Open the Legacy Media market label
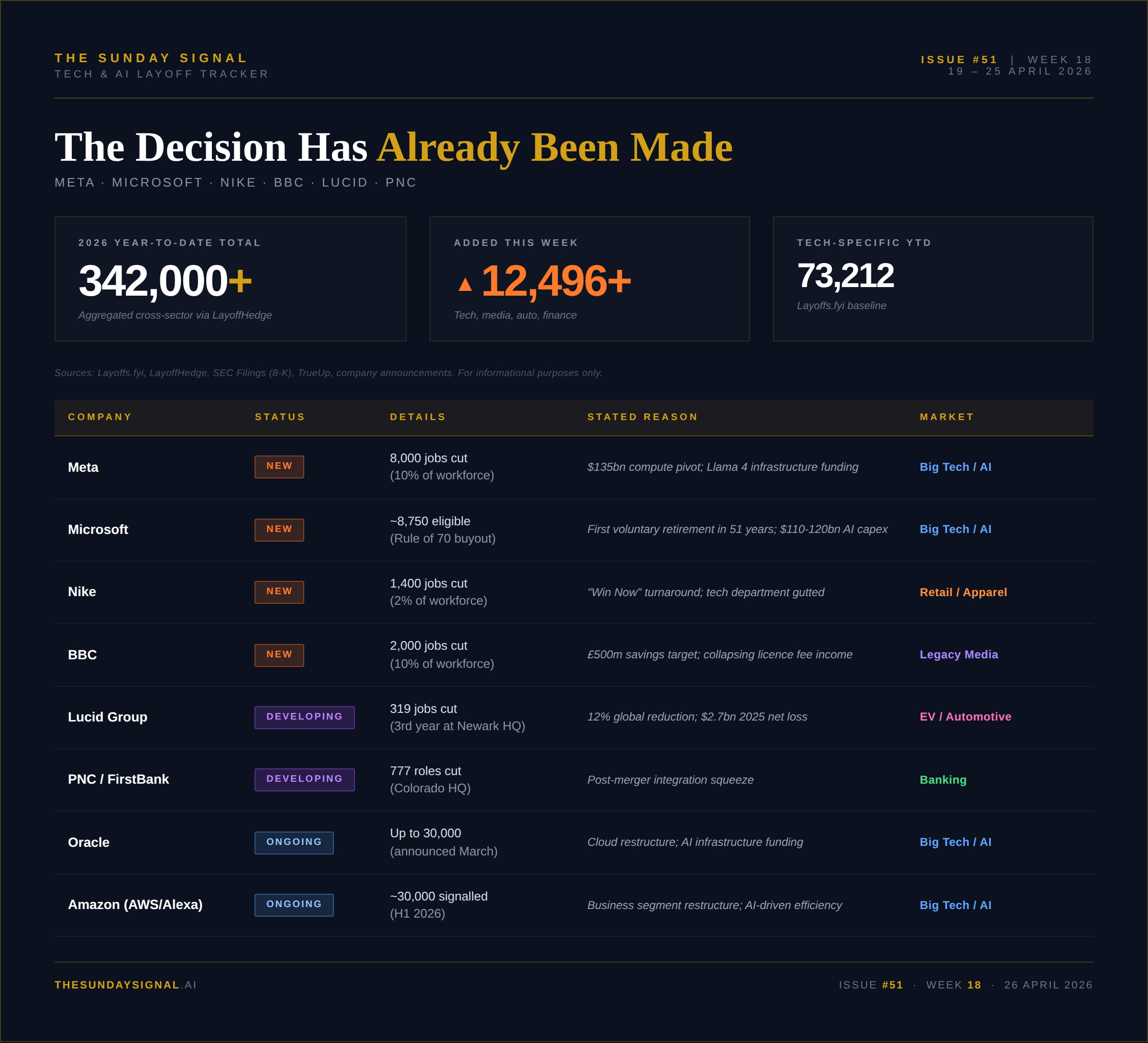1148x1043 pixels. 959,655
